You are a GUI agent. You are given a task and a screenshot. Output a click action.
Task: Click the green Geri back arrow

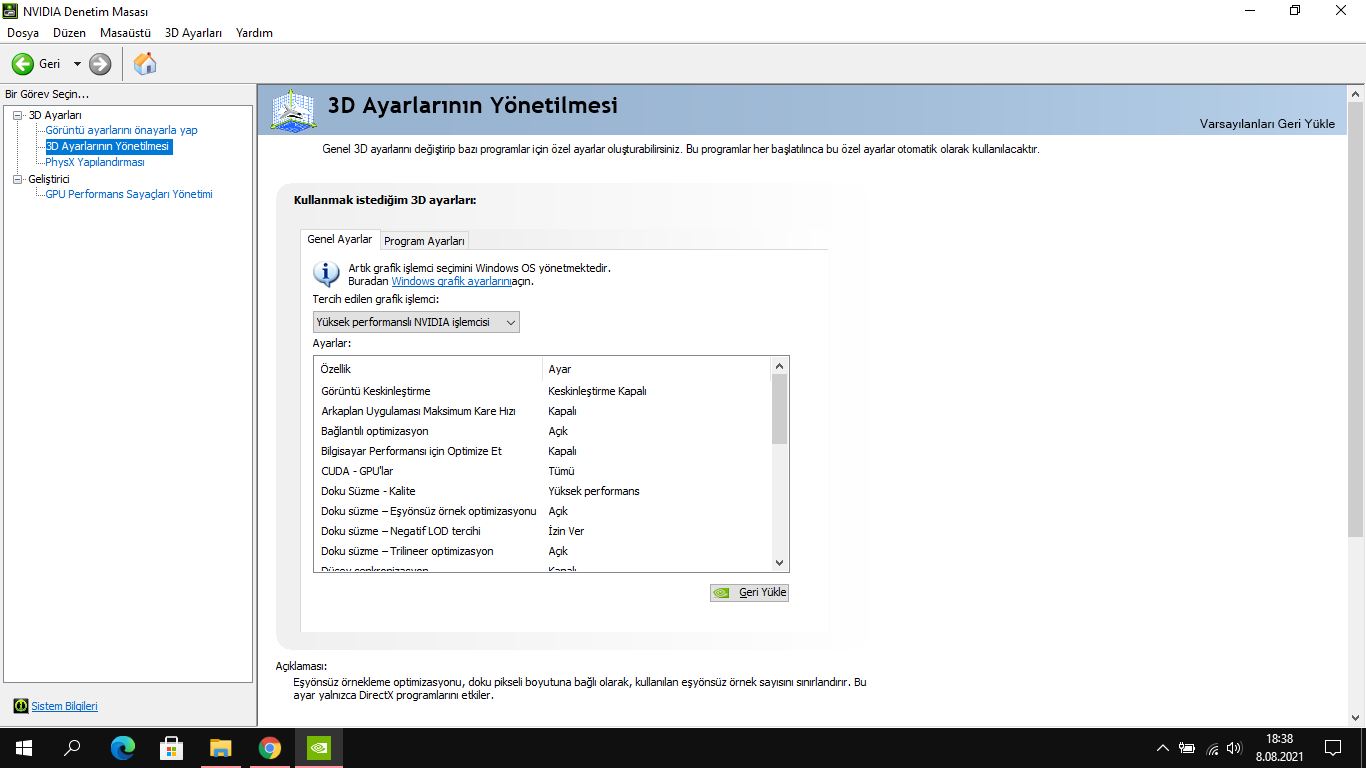pos(23,64)
